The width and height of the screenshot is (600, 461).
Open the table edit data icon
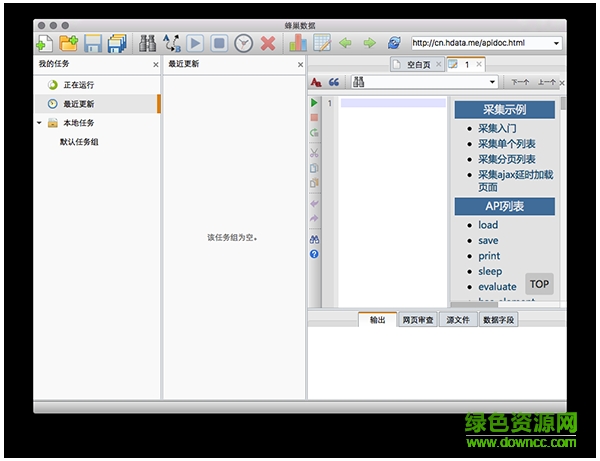(322, 43)
